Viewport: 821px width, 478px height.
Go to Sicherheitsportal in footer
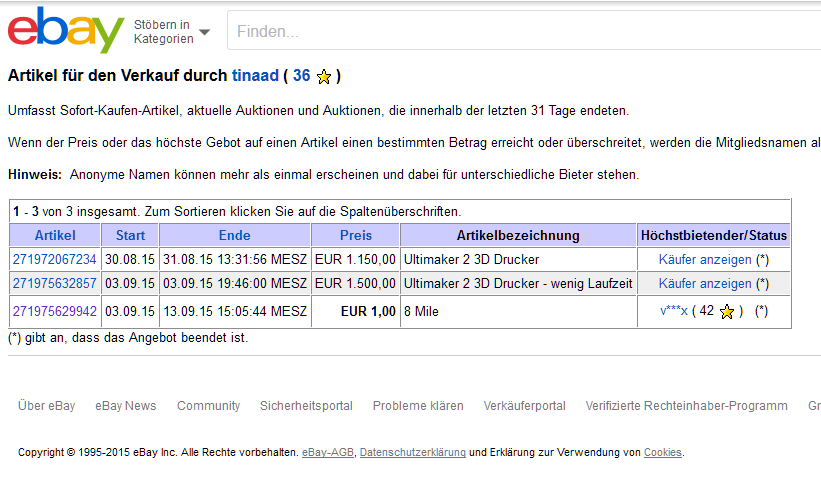306,406
